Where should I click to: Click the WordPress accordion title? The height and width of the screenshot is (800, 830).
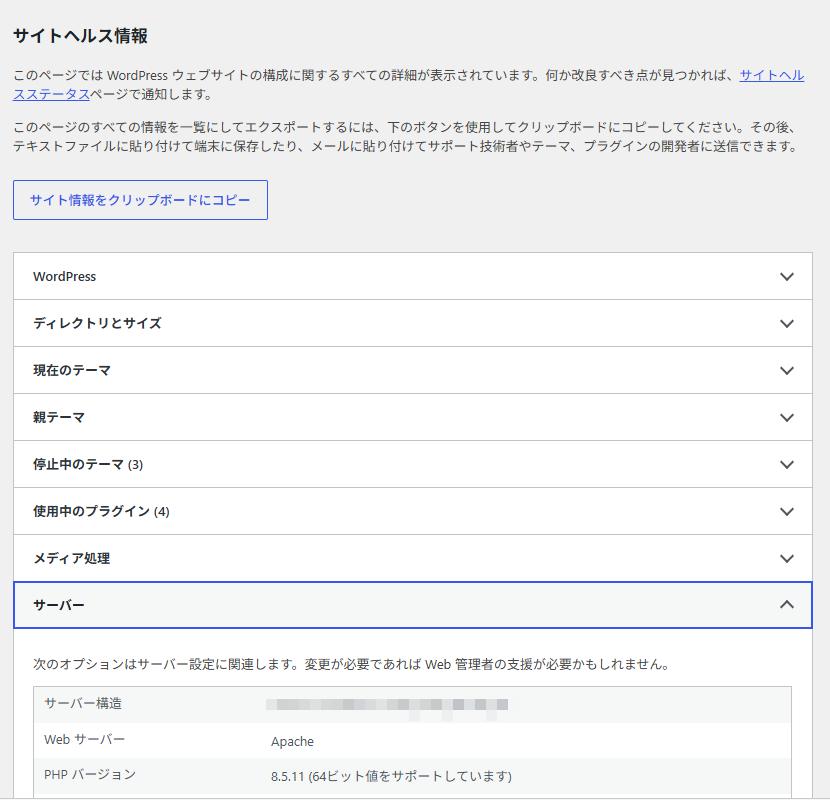click(x=65, y=276)
